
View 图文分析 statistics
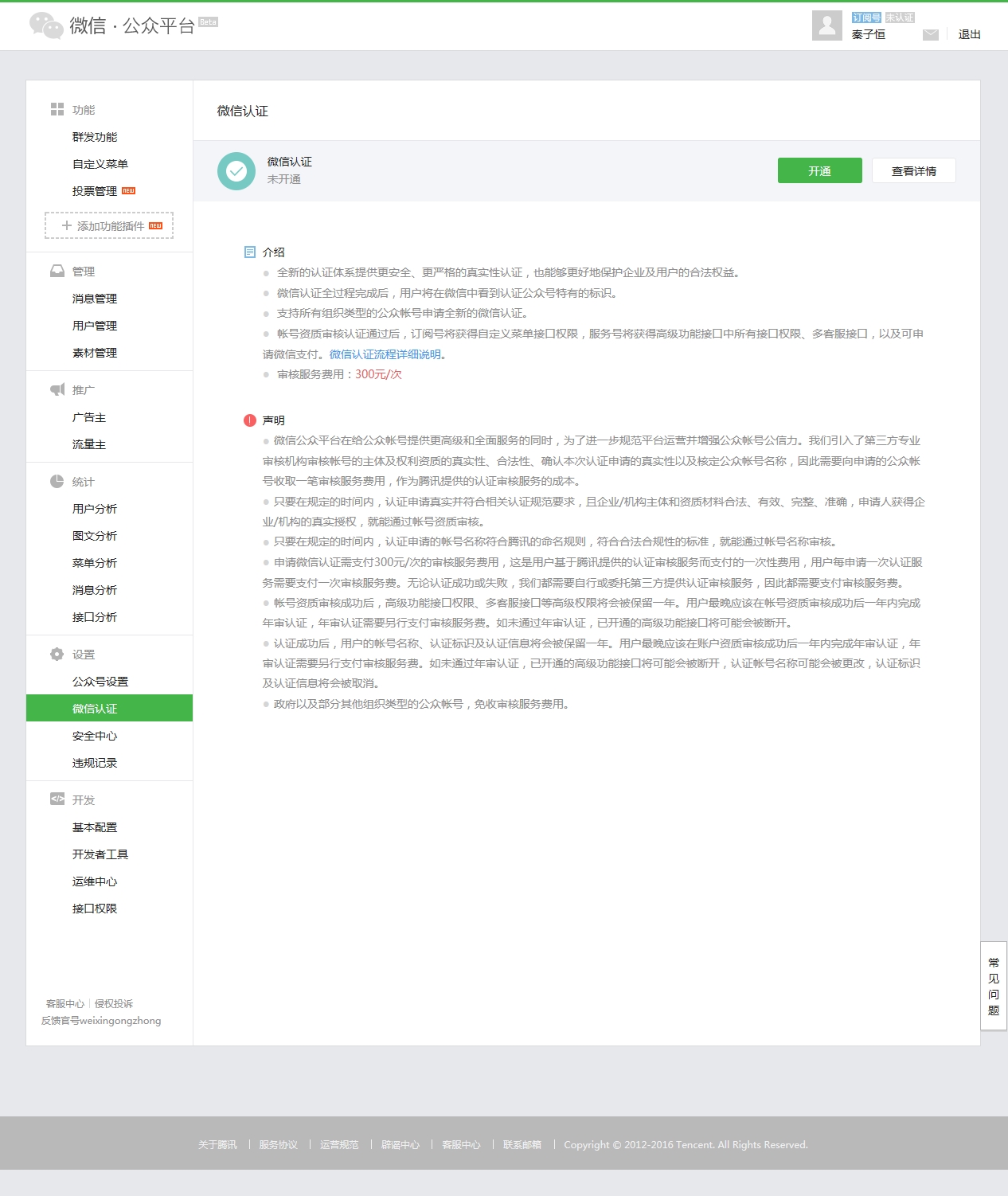point(95,536)
